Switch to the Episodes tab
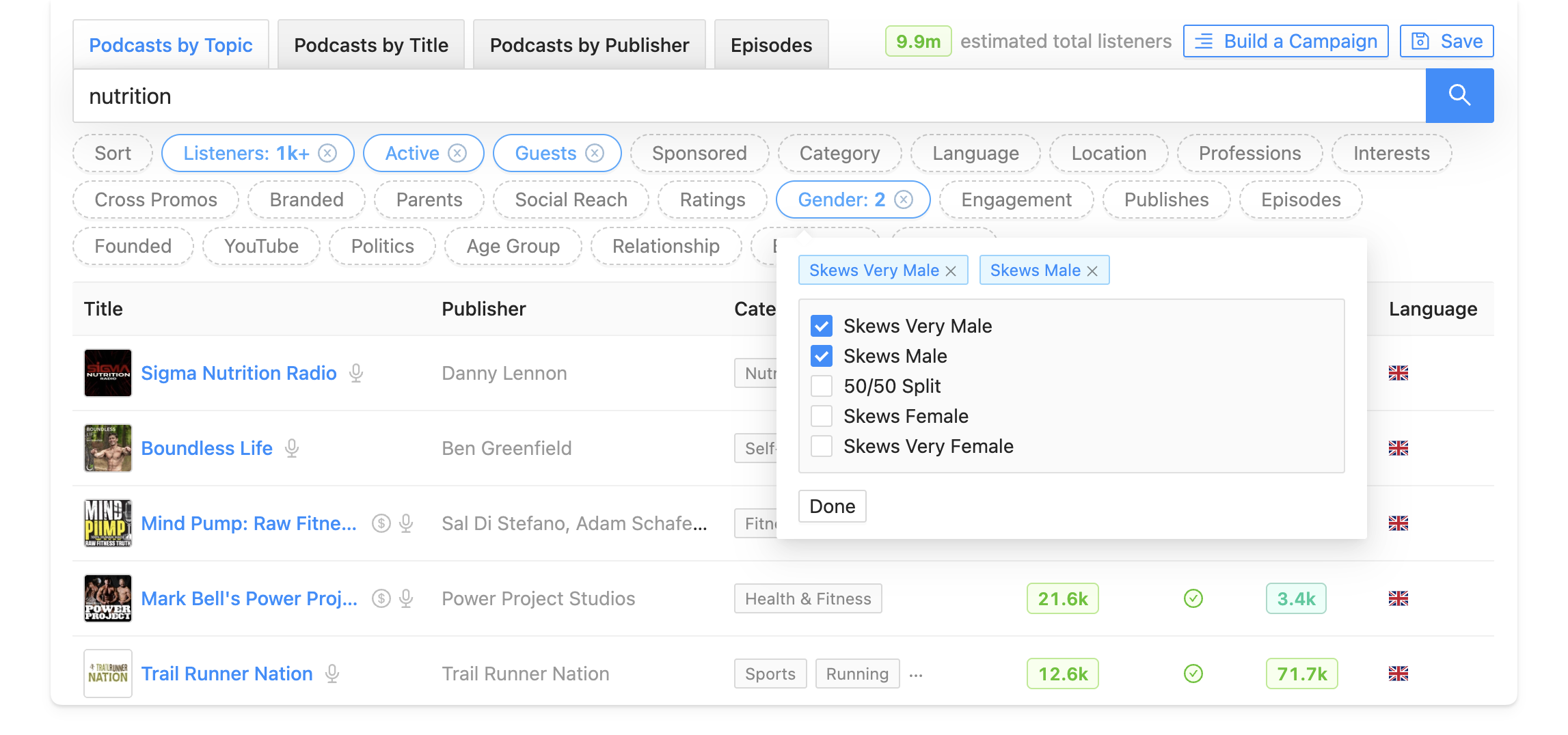The image size is (1568, 735). coord(771,44)
